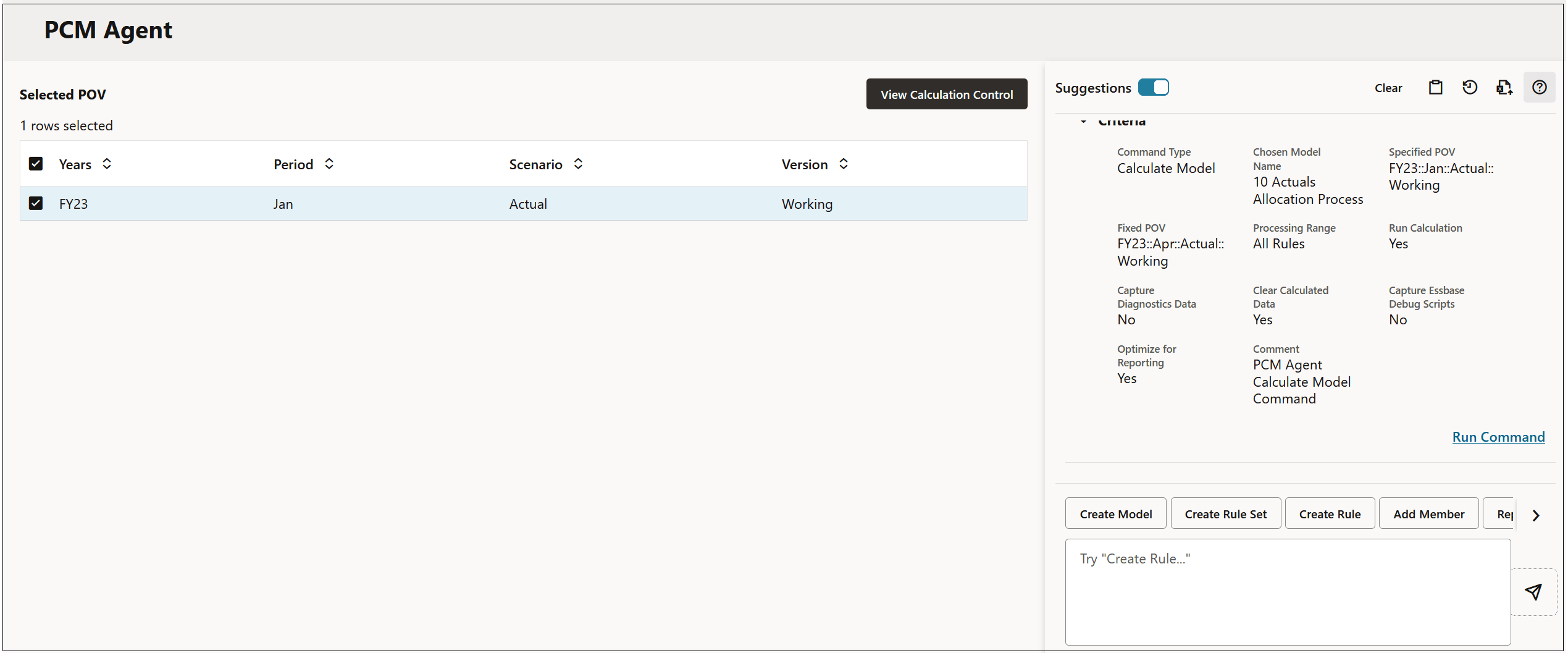Choose the Create Rule Set suggestion chip
Viewport: 1568px width, 653px height.
pos(1225,514)
